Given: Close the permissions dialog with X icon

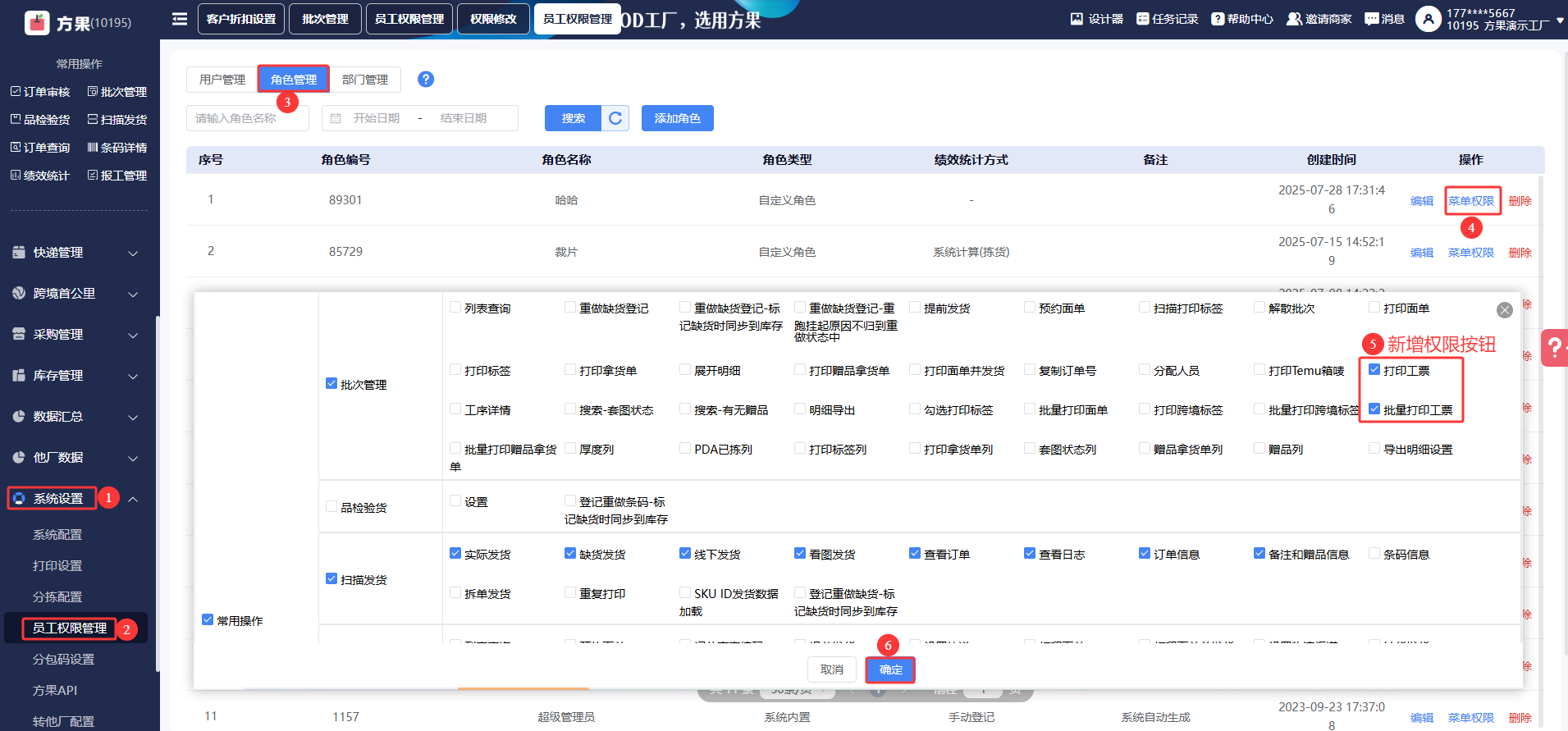Looking at the screenshot, I should (x=1504, y=310).
